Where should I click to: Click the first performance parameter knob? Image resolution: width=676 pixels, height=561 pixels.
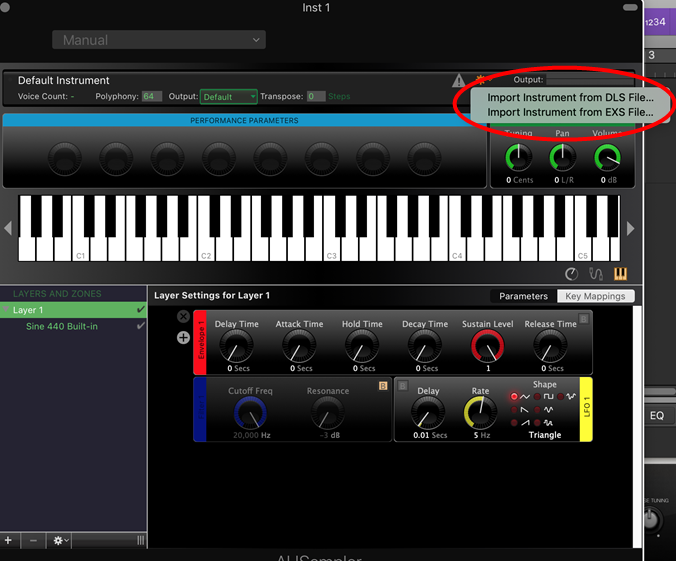pos(65,158)
